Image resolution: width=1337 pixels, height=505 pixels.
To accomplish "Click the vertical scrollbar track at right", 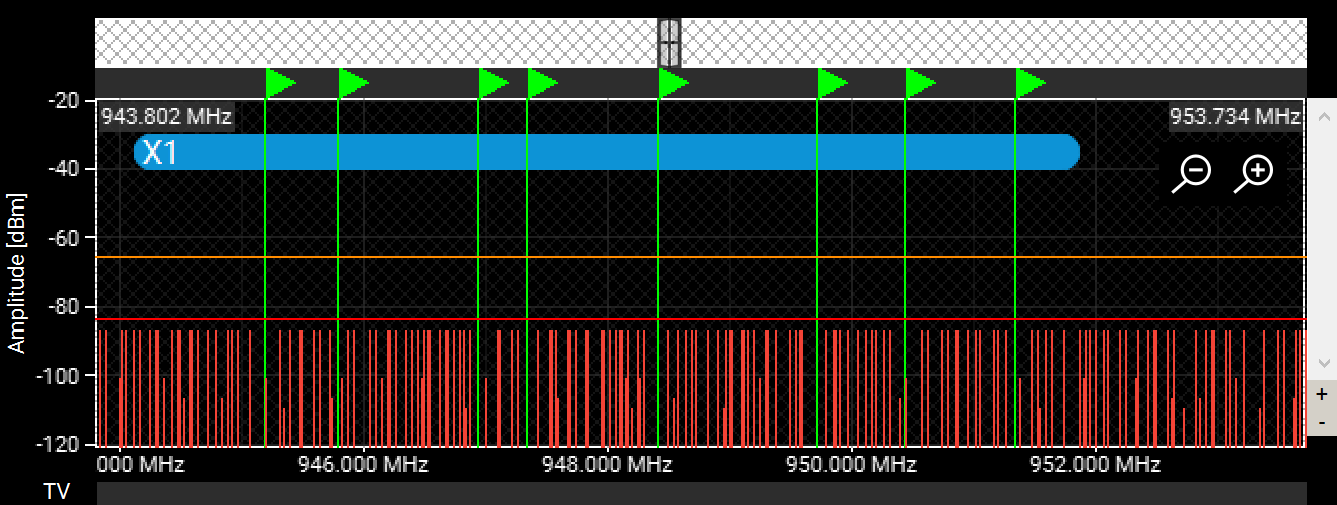I will [x=1321, y=230].
